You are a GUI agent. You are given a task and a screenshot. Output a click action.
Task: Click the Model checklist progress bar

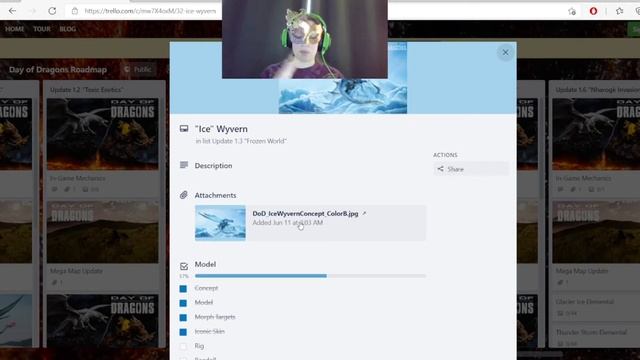311,276
